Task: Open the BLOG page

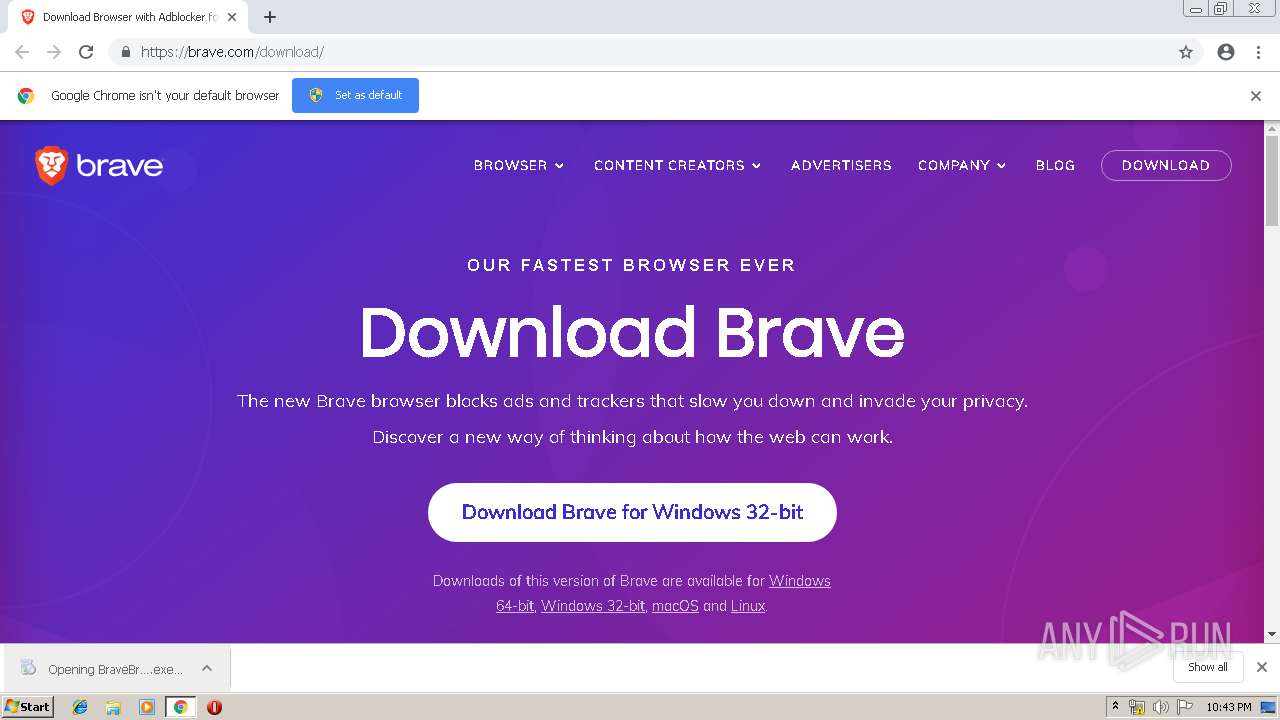Action: pos(1055,165)
